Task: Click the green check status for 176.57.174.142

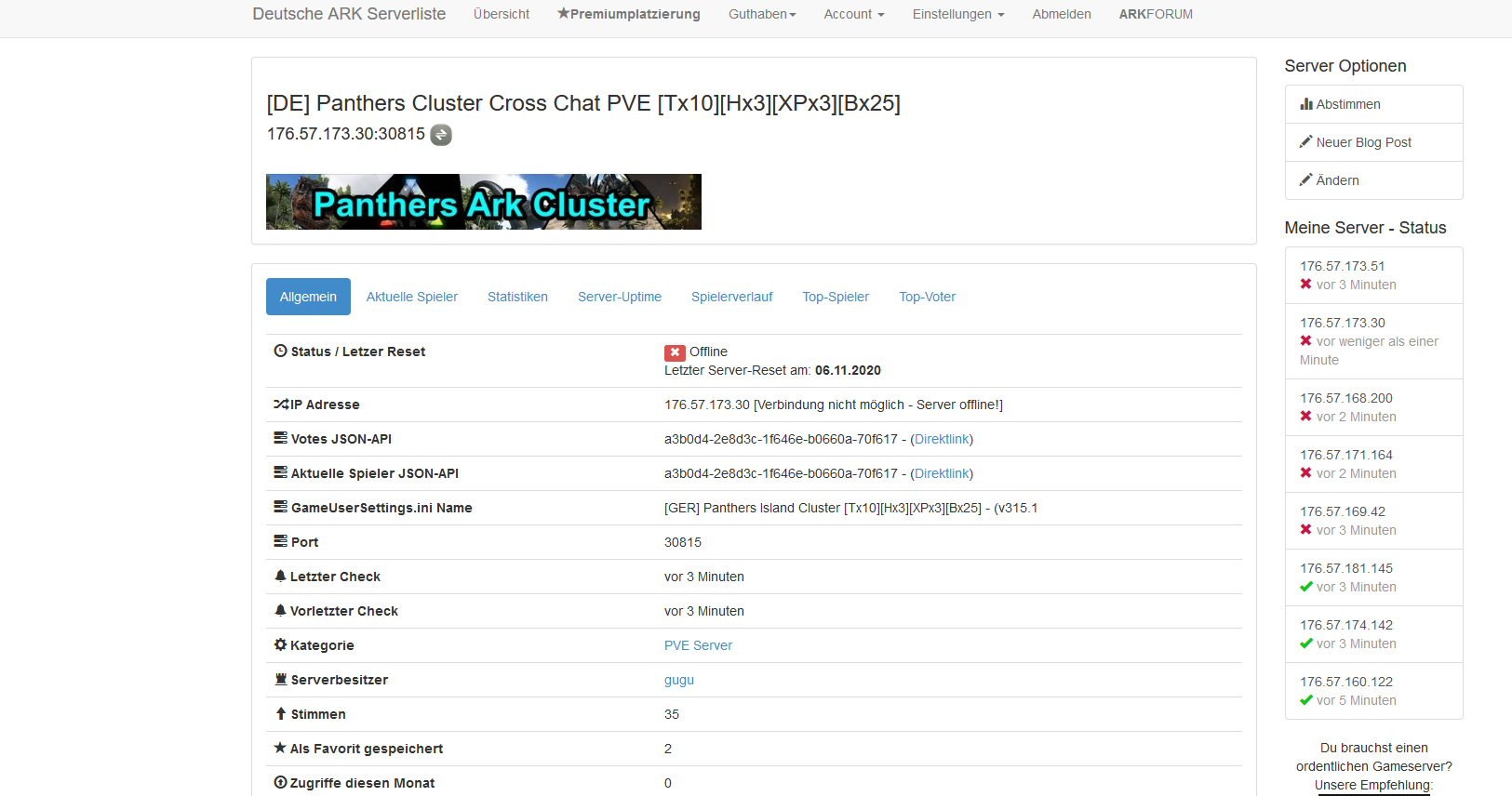Action: coord(1306,643)
